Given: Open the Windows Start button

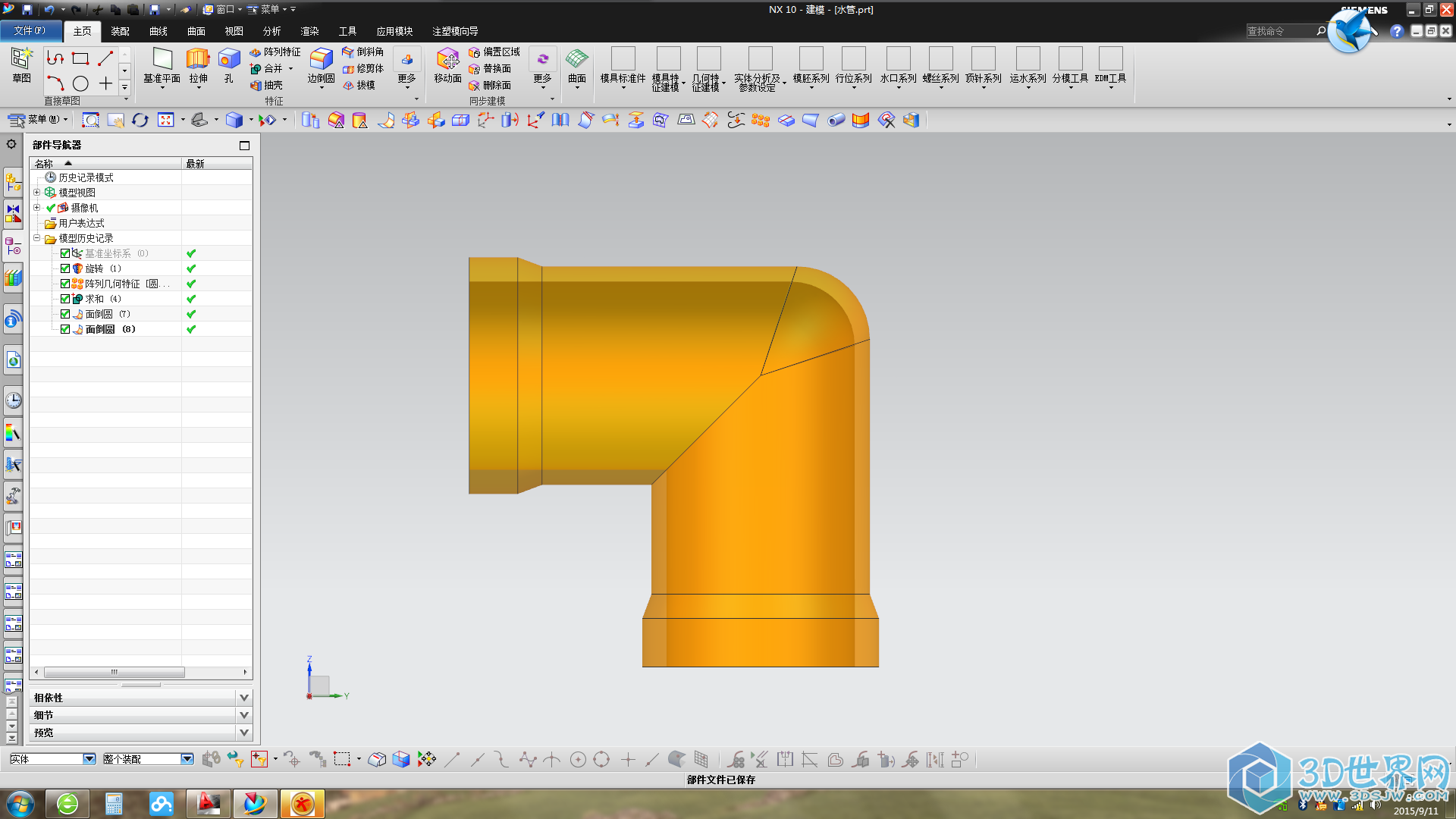Looking at the screenshot, I should (19, 804).
